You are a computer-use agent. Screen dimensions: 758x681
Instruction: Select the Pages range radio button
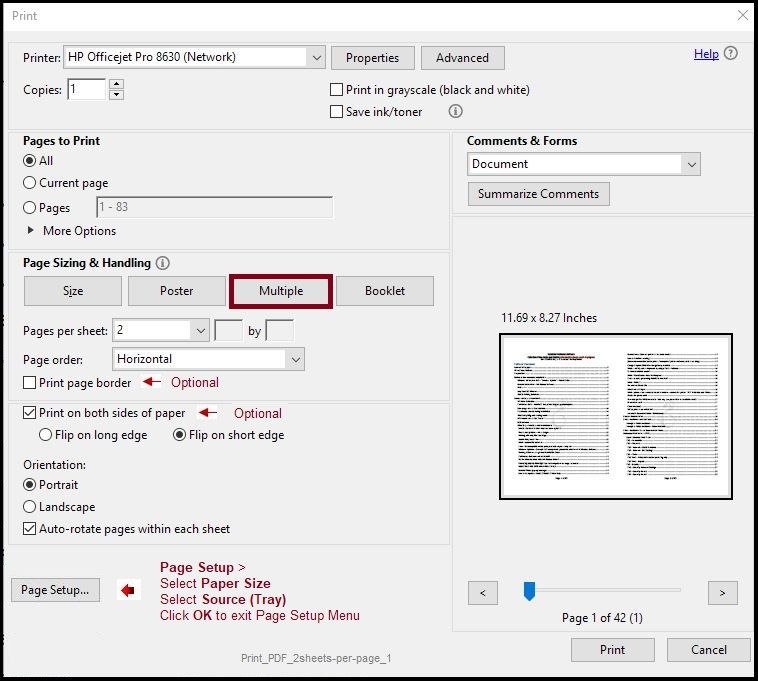29,207
